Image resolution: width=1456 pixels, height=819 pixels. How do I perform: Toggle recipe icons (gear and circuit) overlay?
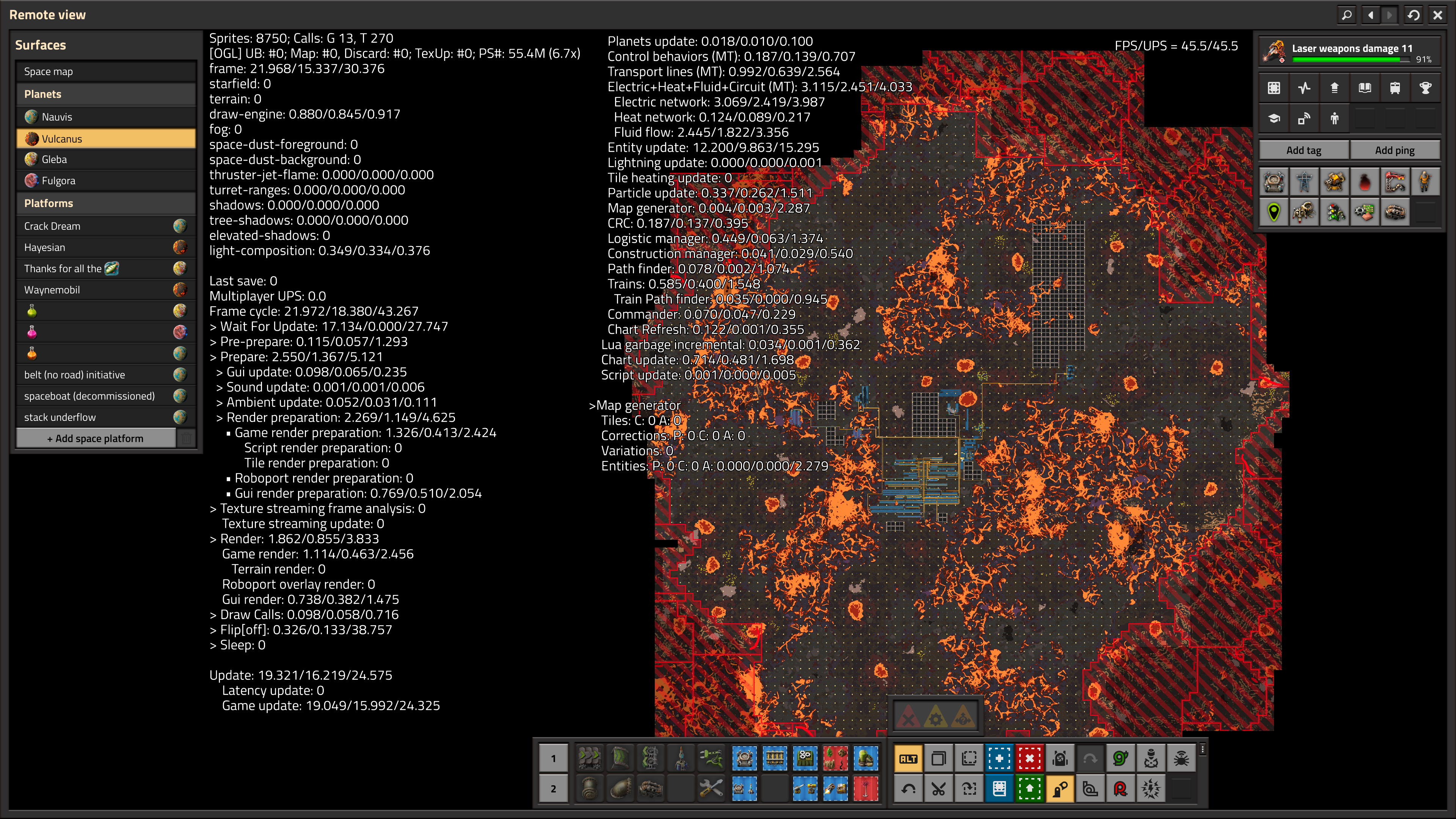(1365, 212)
